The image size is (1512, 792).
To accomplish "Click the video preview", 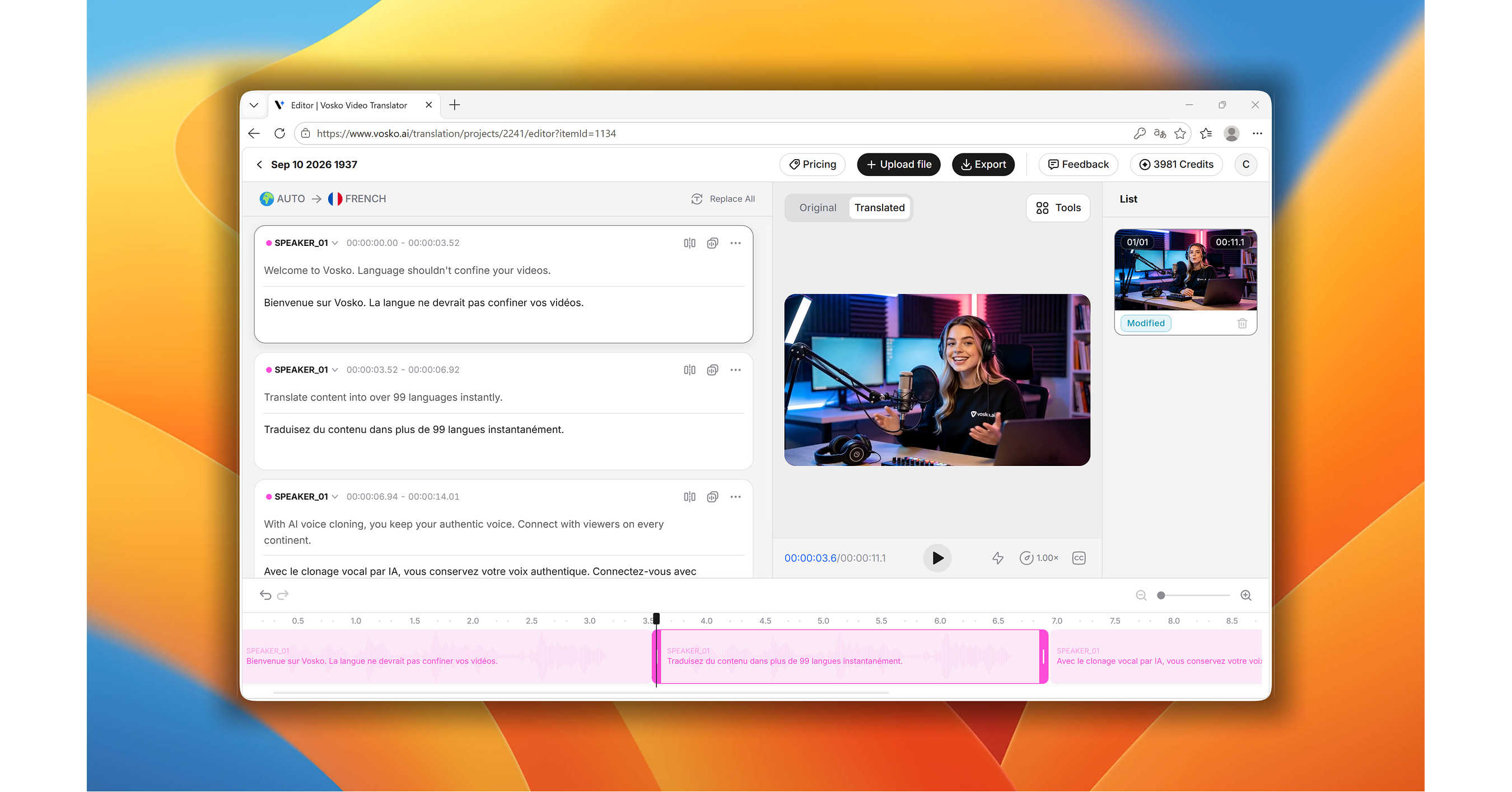I will pos(937,380).
